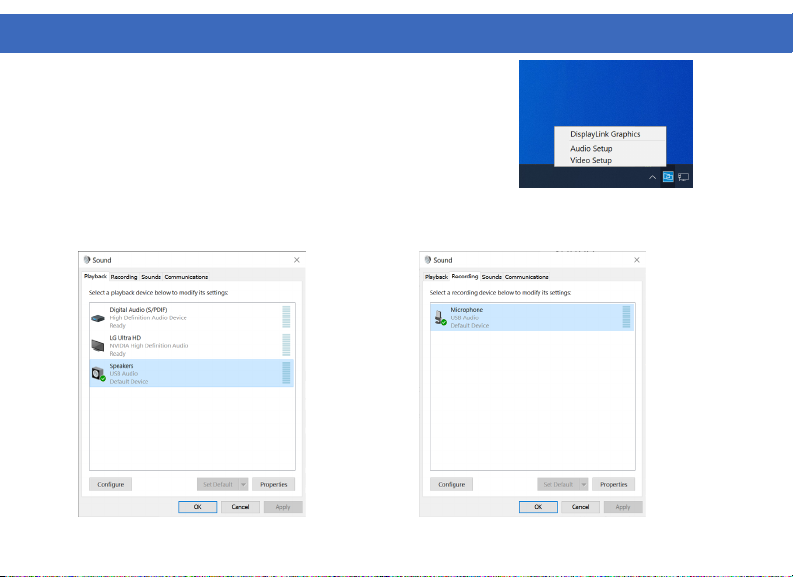This screenshot has height=577, width=793.
Task: Click Set Default in the recording window
Action: (558, 484)
